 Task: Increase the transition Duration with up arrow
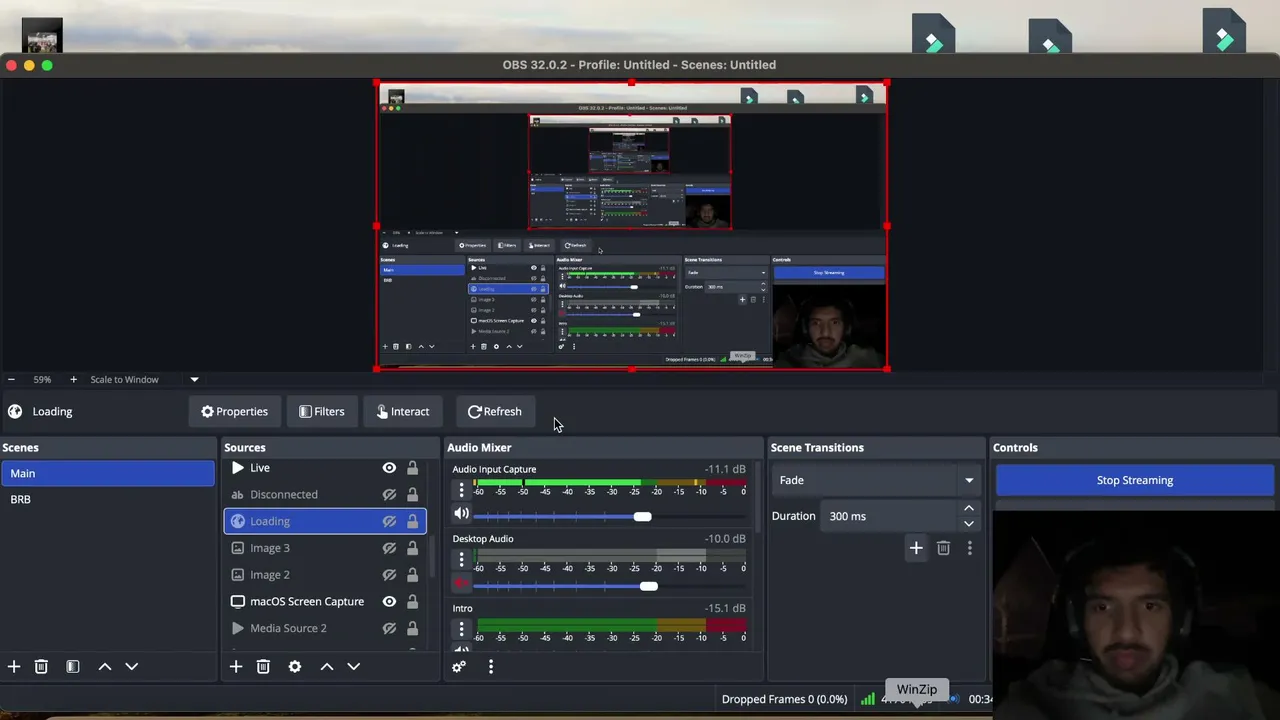tap(968, 509)
